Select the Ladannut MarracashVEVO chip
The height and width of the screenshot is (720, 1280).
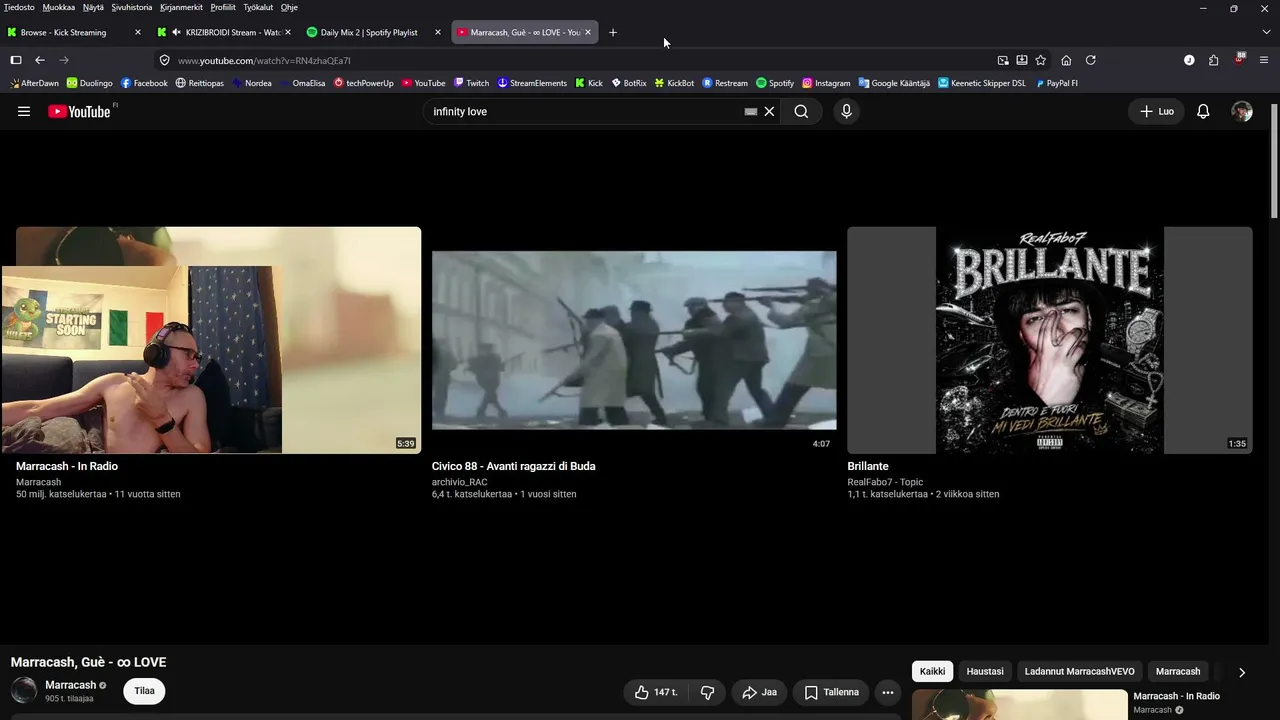[x=1079, y=672]
